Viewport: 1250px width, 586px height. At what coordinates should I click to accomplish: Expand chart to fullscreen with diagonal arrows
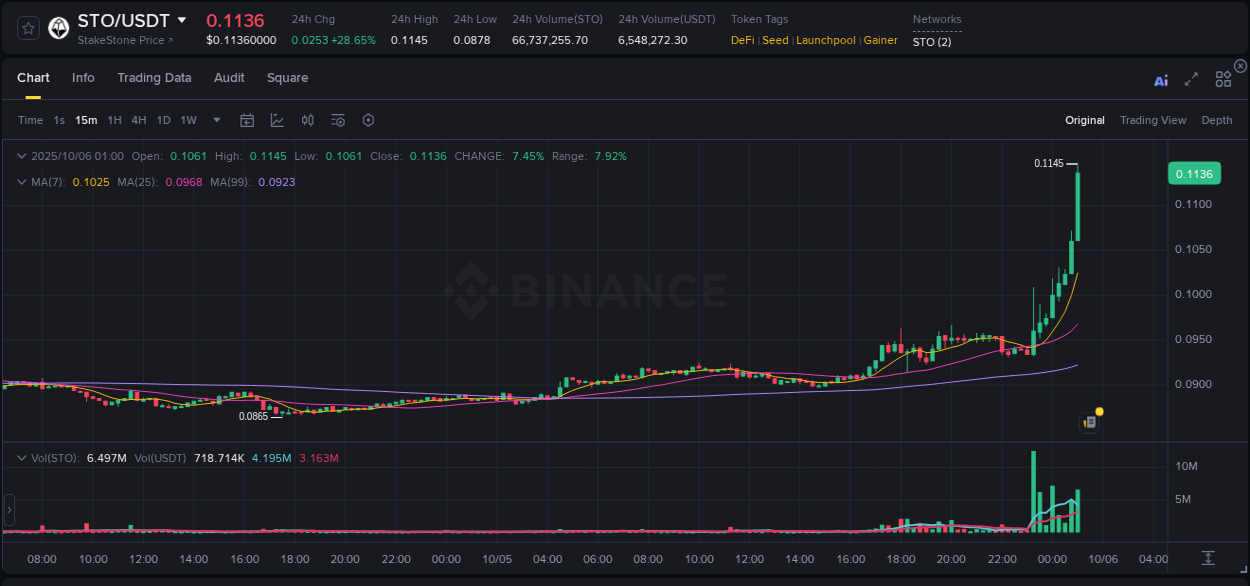coord(1190,78)
